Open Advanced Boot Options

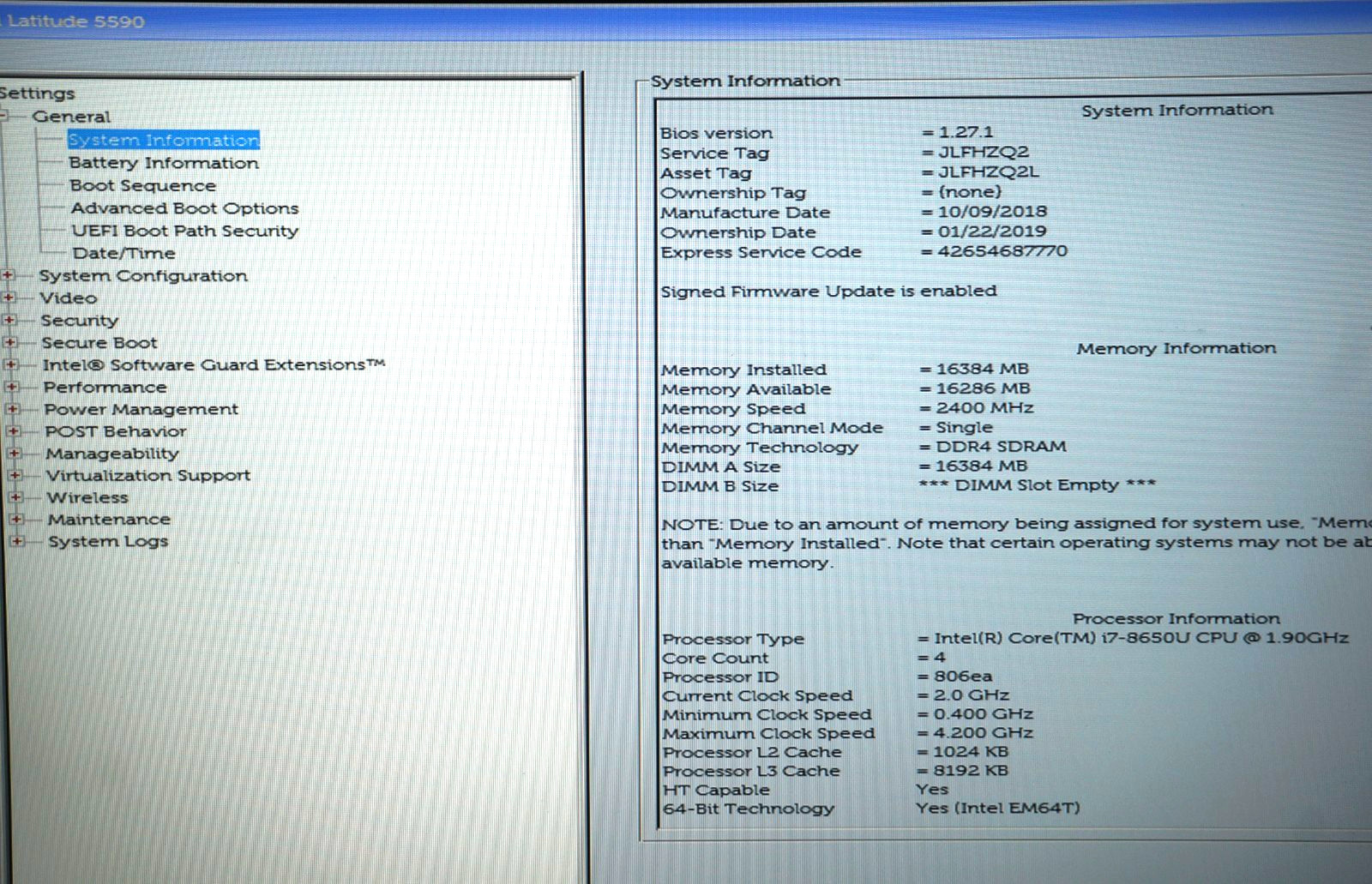coord(185,208)
